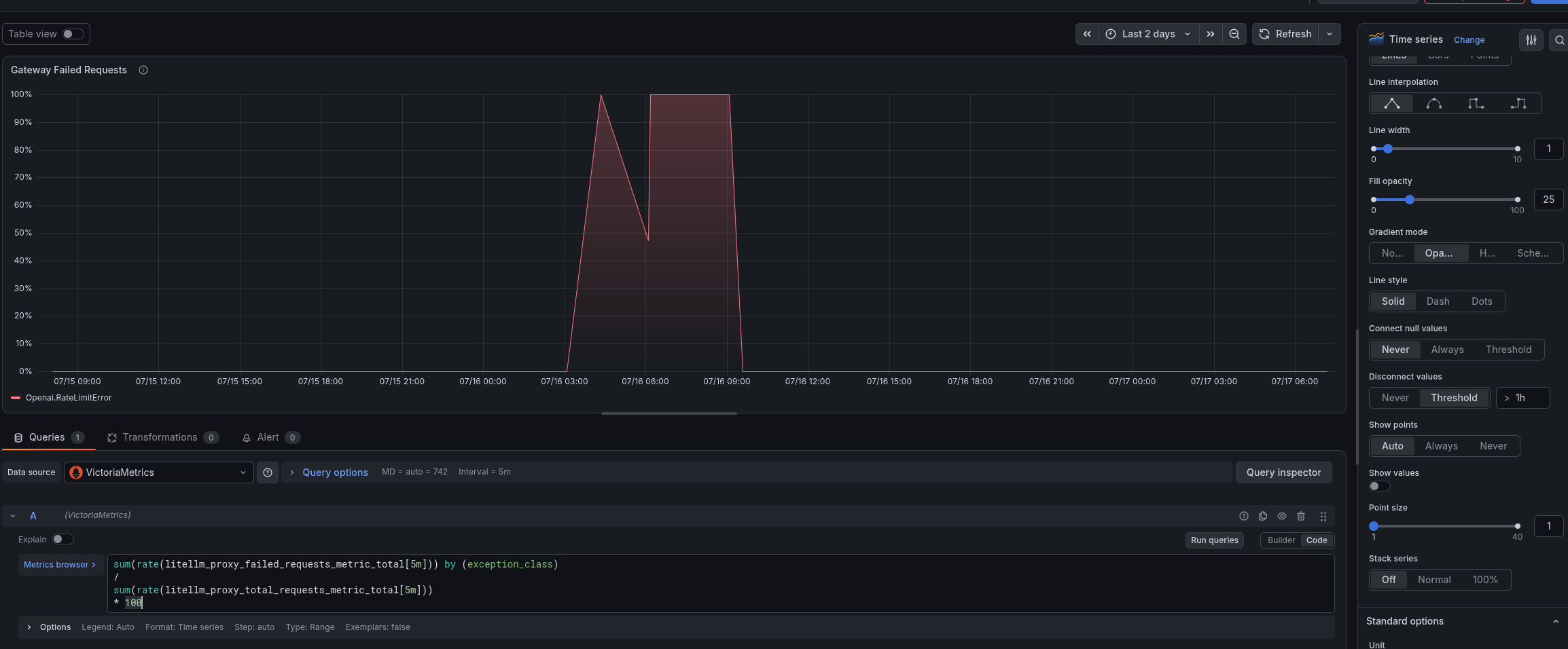Open the VictoriaMetrics data source dropdown
Viewport: 1568px width, 649px height.
point(159,472)
